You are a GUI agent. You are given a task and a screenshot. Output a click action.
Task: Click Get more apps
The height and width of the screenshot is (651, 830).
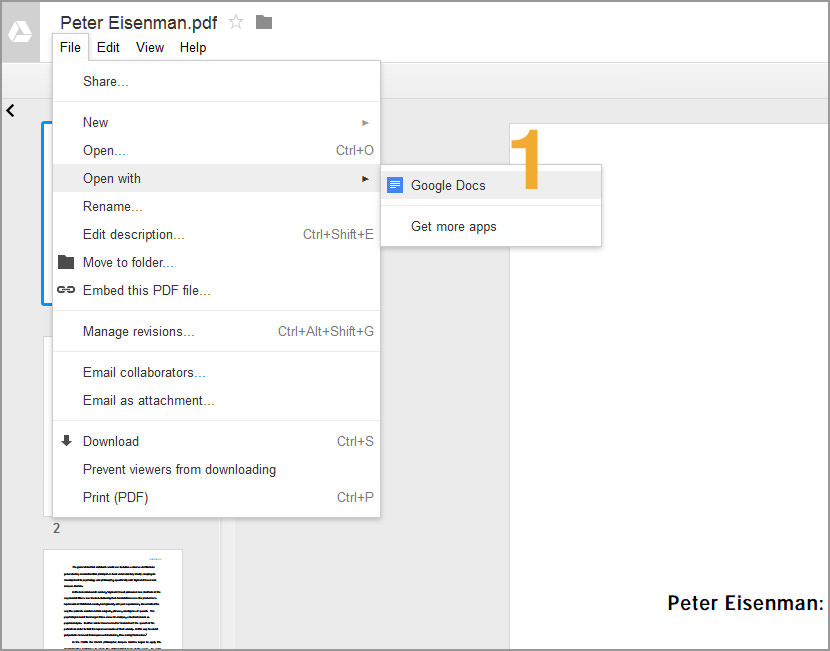[453, 226]
